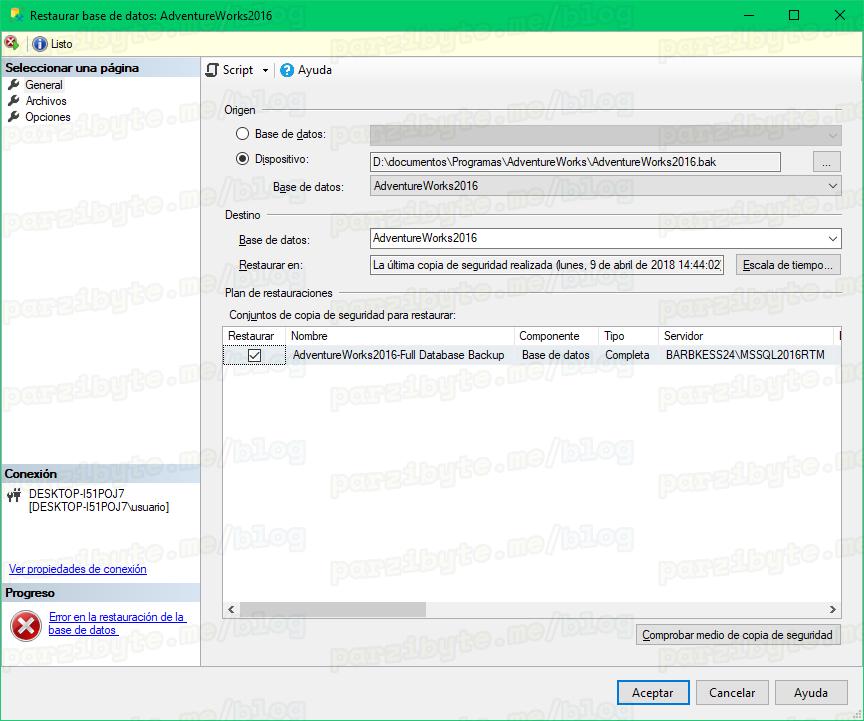Click the Tipo column header
The image size is (864, 721).
pyautogui.click(x=628, y=336)
